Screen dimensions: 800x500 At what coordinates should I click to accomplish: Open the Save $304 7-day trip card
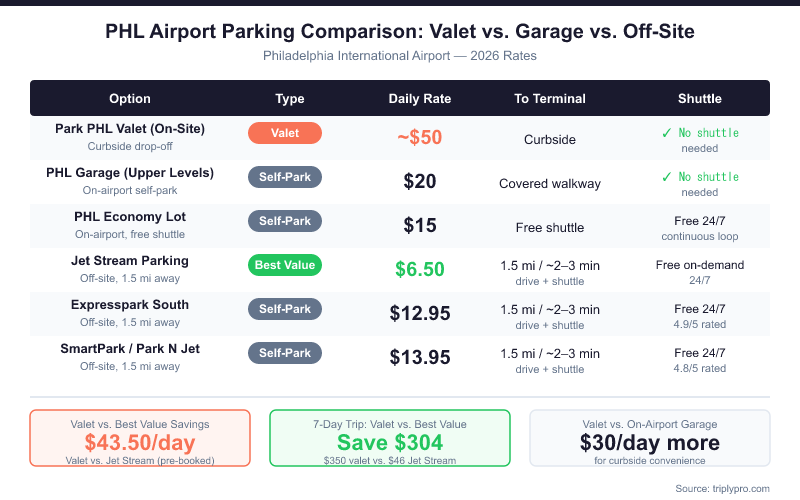coord(390,438)
